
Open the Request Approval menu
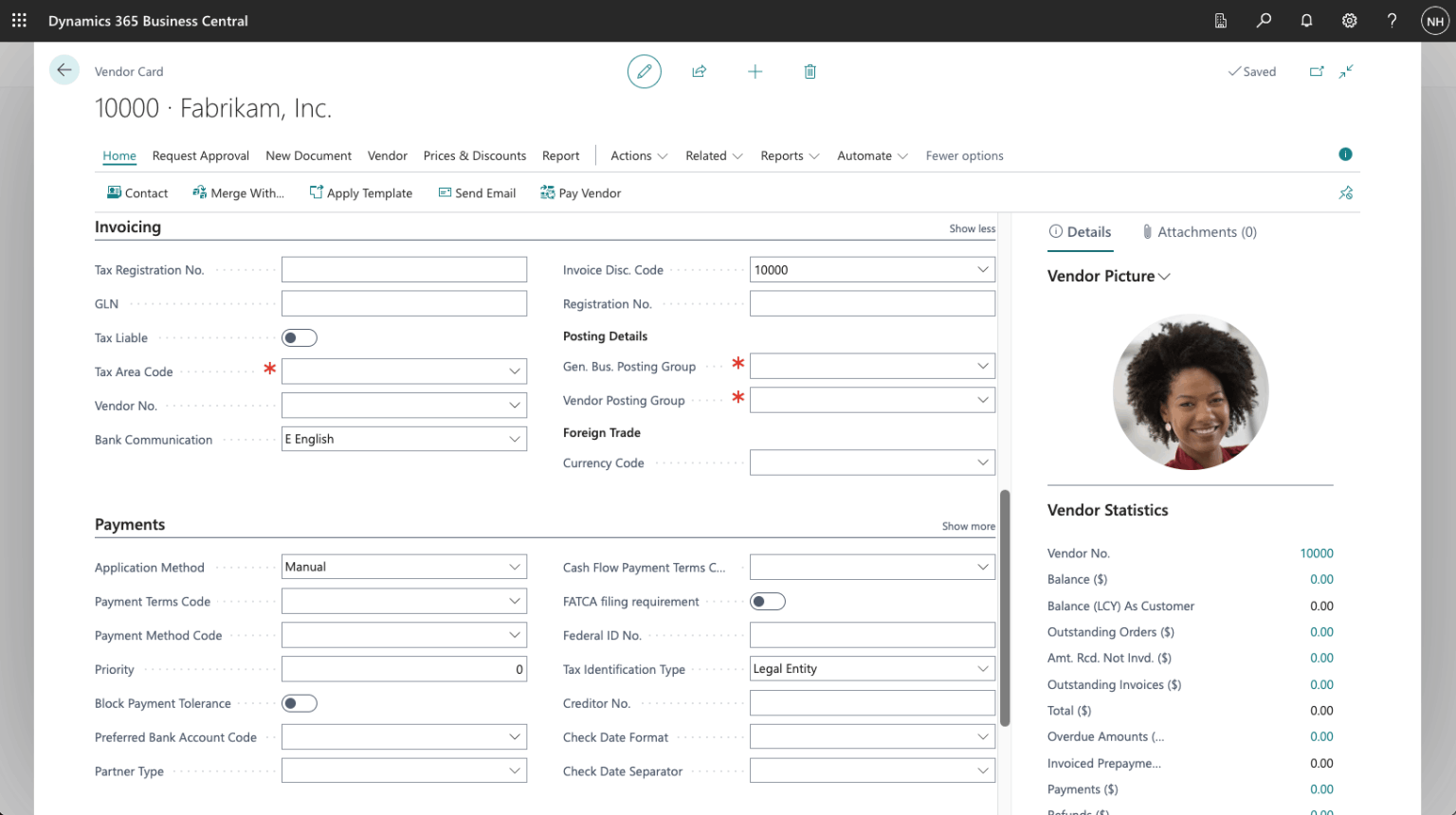pos(201,155)
